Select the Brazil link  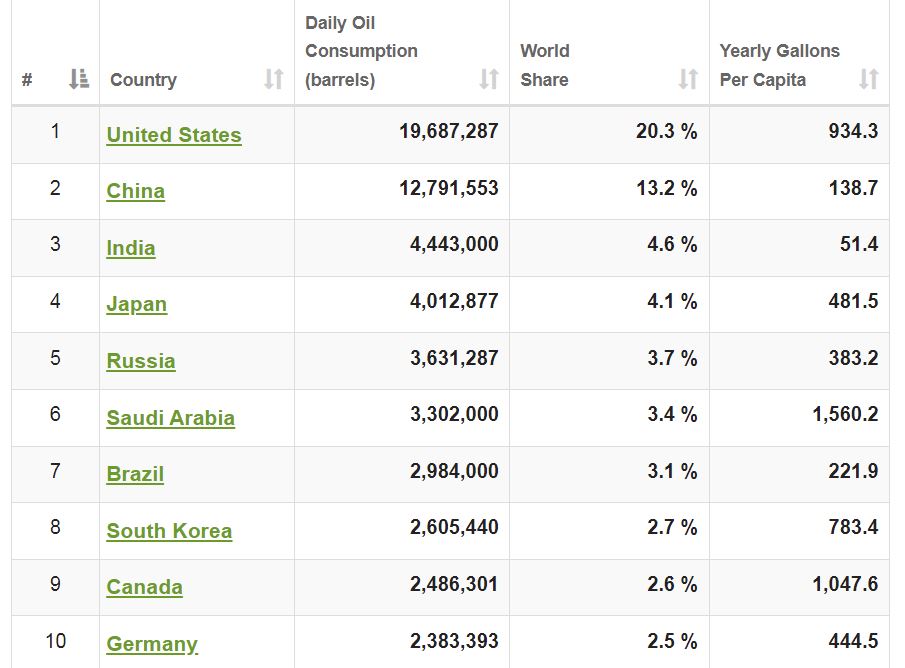[x=135, y=474]
